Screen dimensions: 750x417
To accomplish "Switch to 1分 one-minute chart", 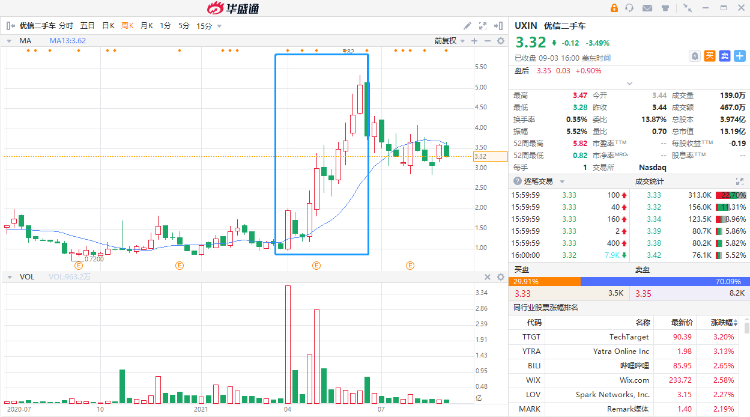I will click(x=165, y=26).
